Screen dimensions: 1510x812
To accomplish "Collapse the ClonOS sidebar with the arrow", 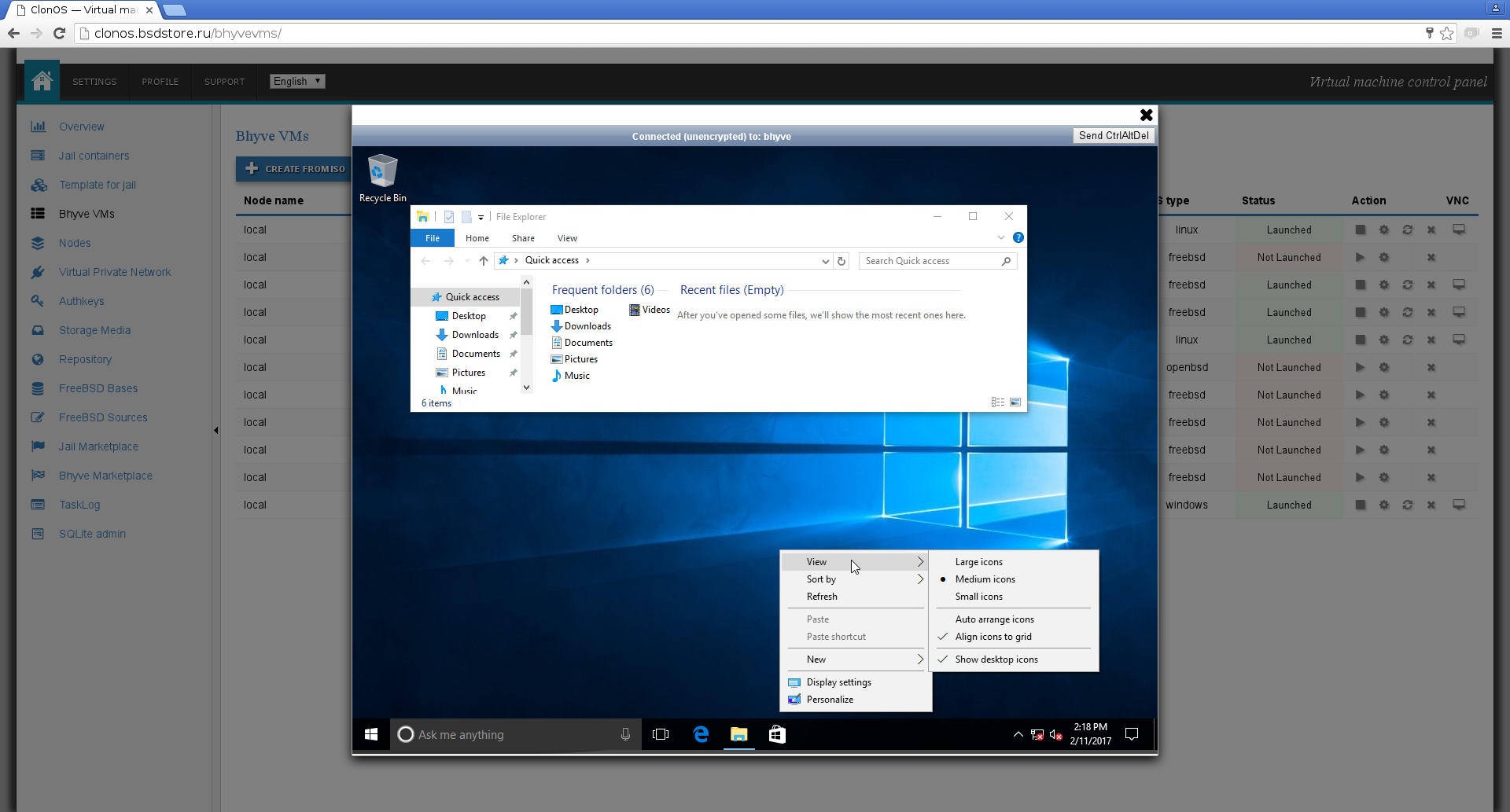I will 216,430.
